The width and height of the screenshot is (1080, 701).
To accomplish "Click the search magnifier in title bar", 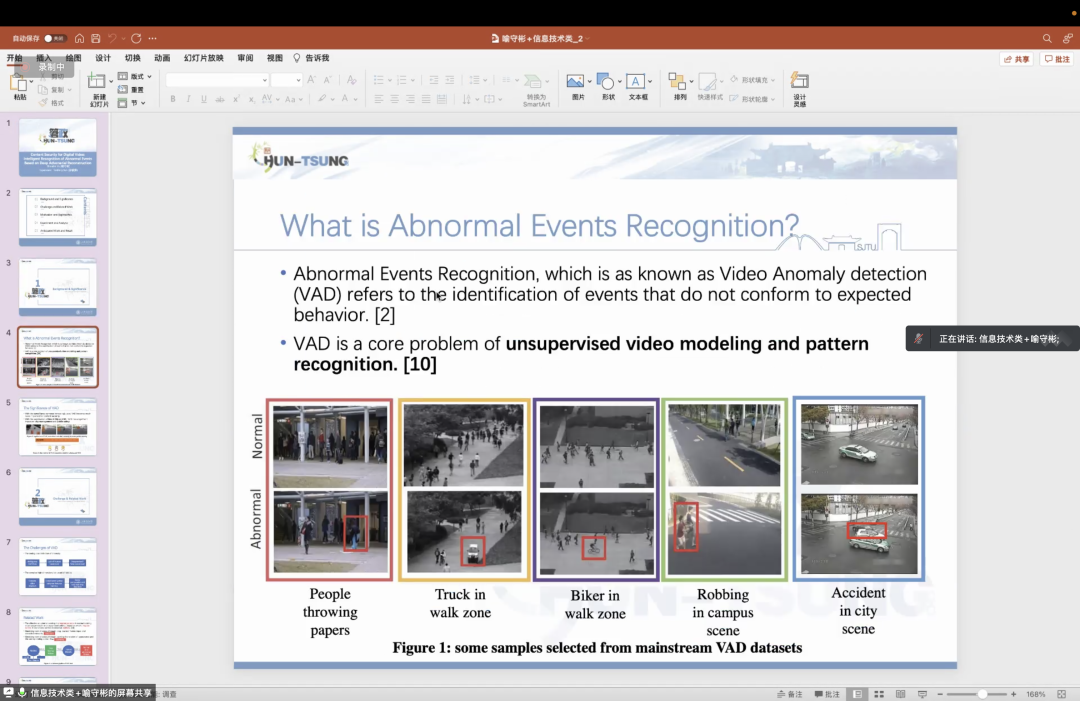I will tap(1047, 38).
